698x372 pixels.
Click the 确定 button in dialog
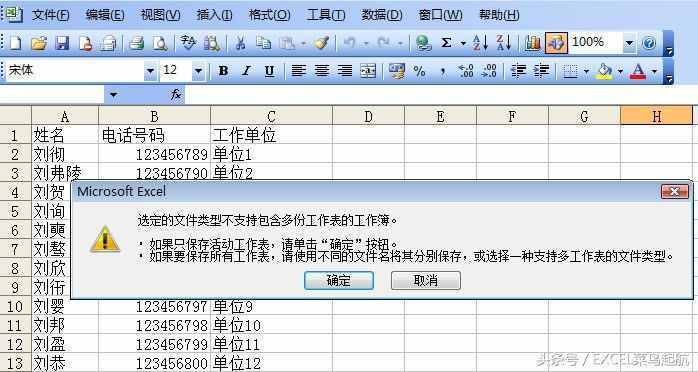click(339, 281)
